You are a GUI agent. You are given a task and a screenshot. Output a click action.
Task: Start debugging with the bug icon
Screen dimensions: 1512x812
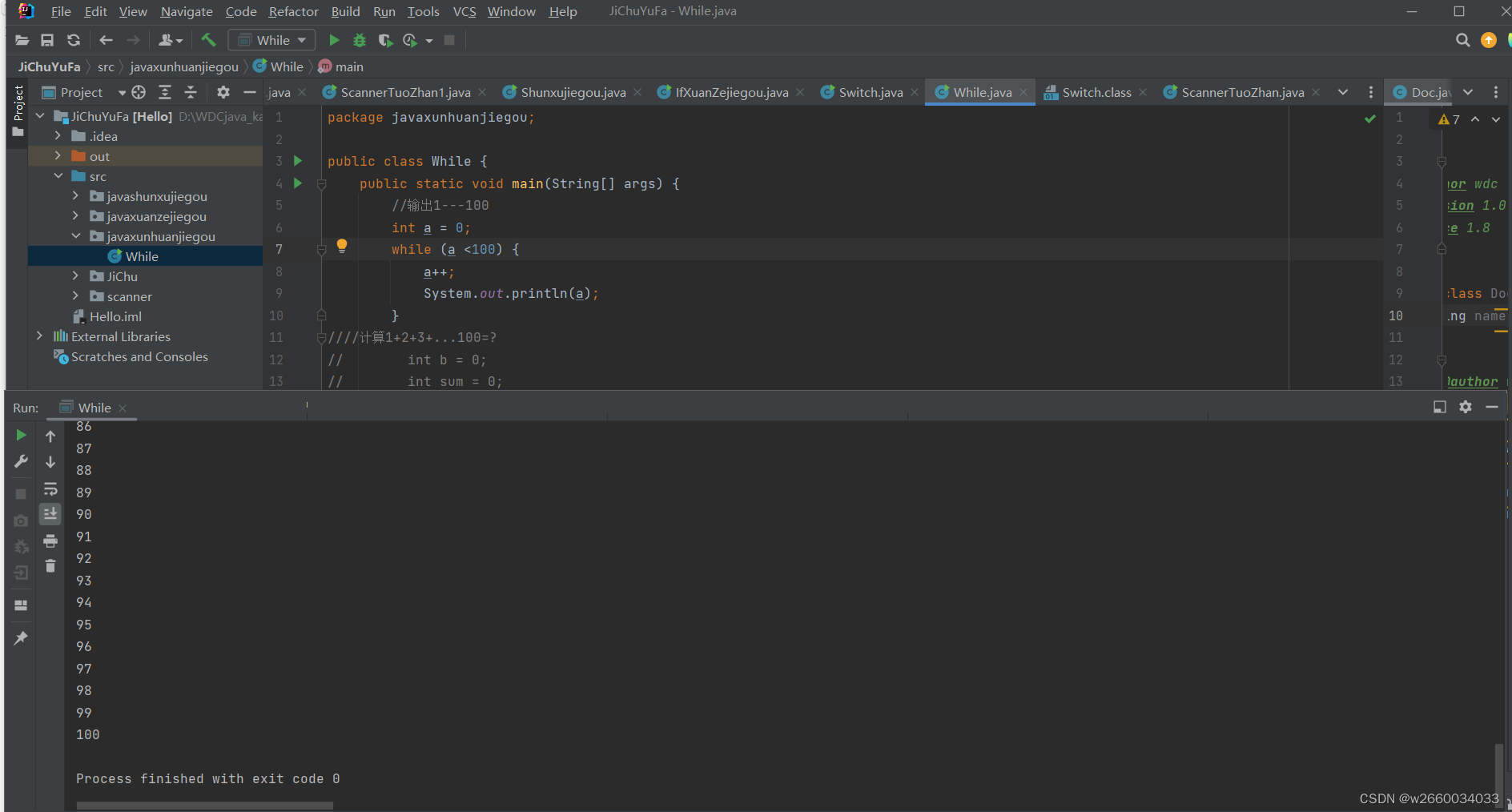pyautogui.click(x=359, y=40)
